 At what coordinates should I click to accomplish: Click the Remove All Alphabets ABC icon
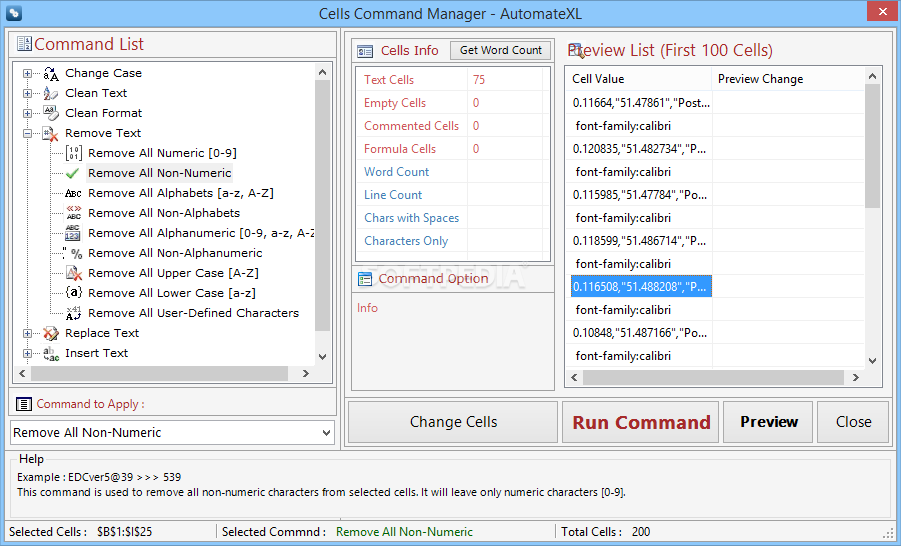click(x=74, y=194)
